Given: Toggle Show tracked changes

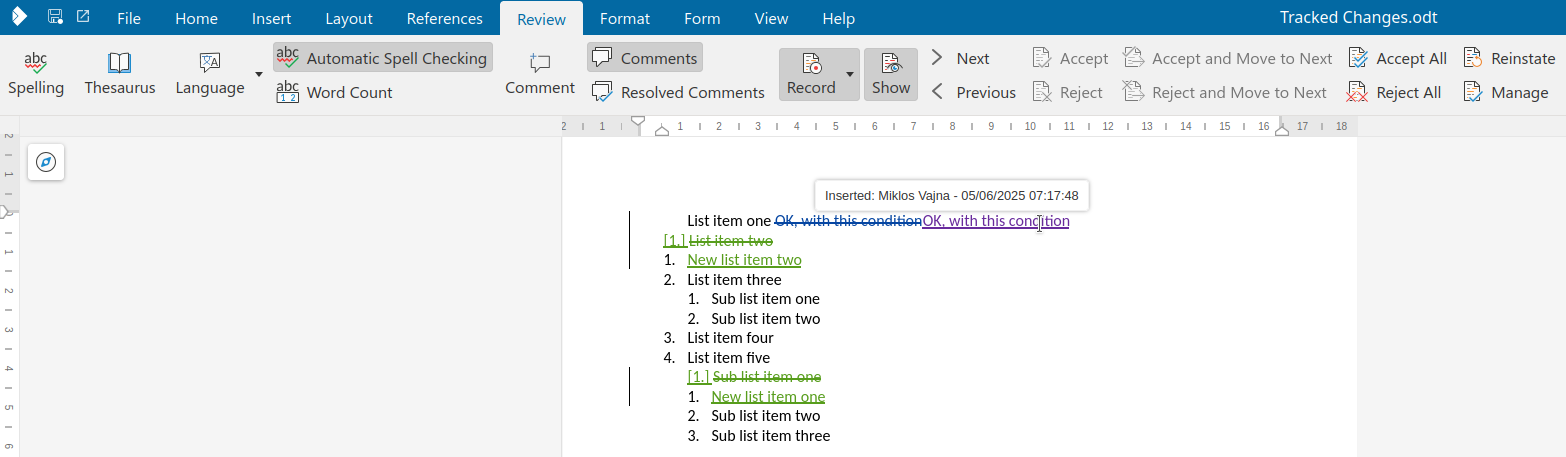Looking at the screenshot, I should pos(891,75).
